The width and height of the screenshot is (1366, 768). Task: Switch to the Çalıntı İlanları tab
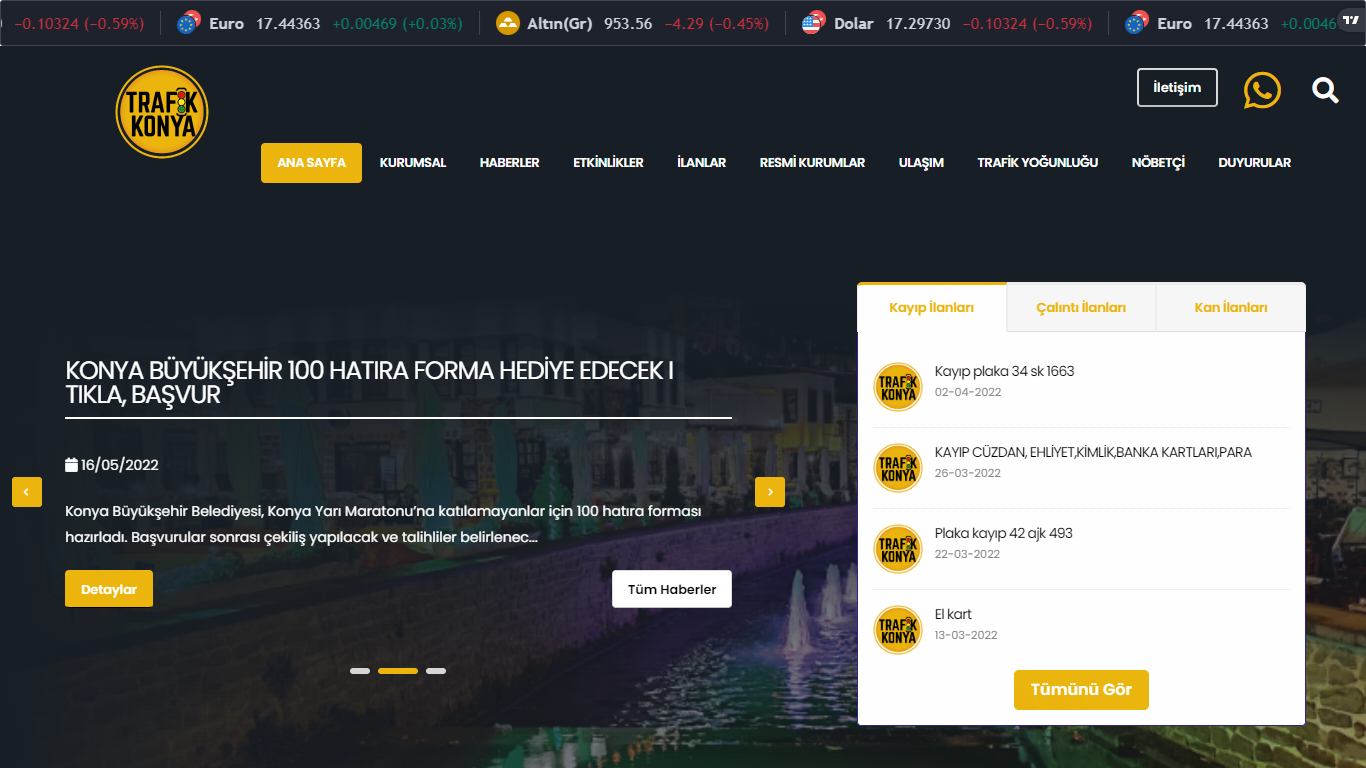1081,308
